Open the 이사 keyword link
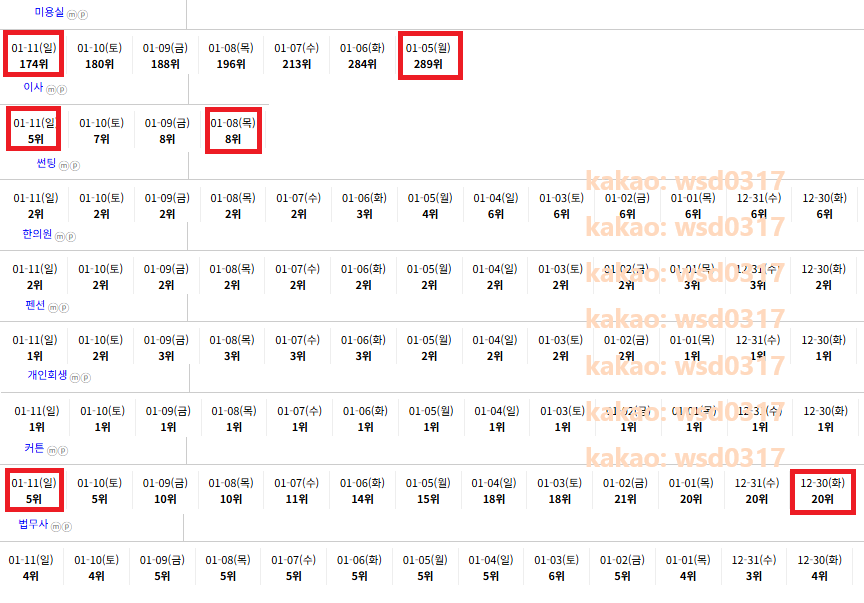Viewport: 864px width, 603px height. coord(33,88)
